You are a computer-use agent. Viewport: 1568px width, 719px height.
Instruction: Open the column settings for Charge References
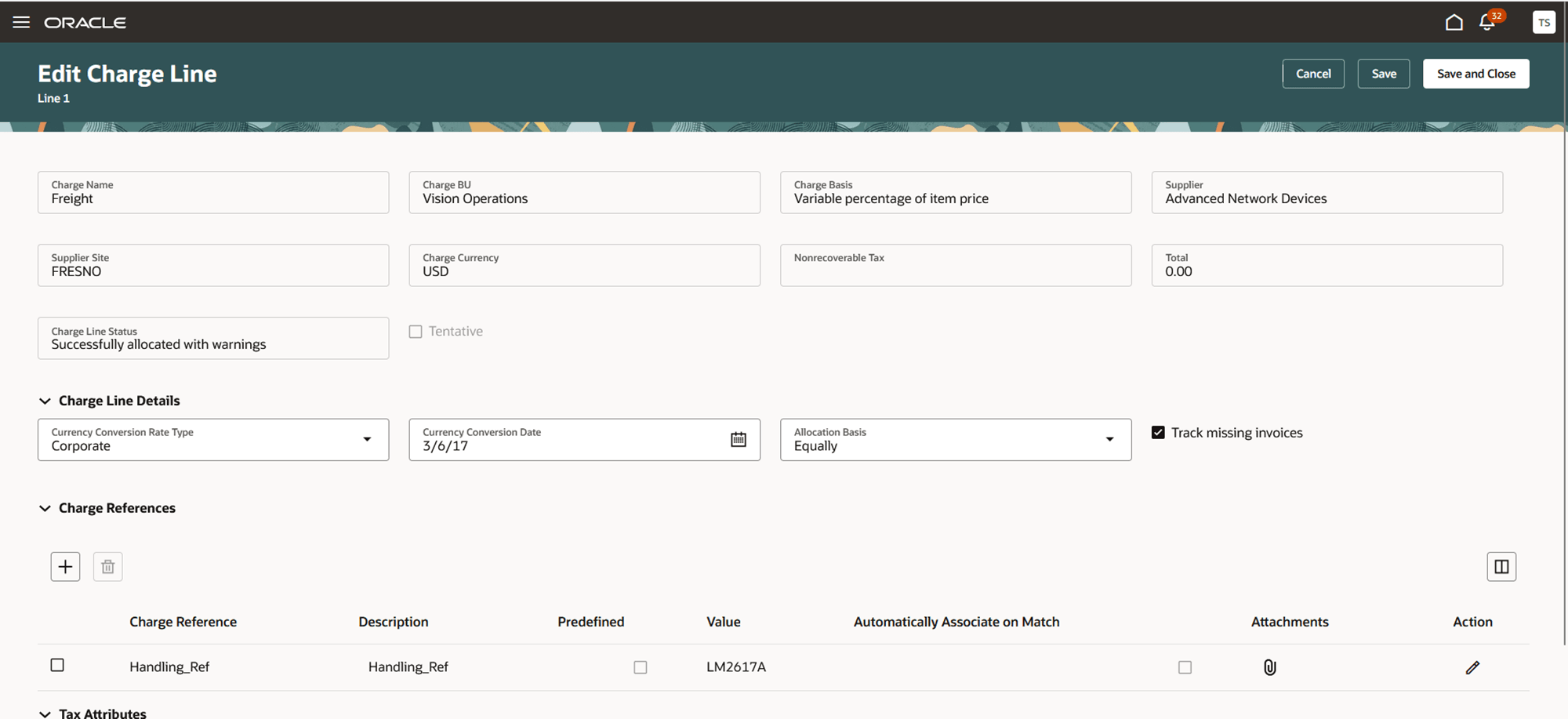click(x=1501, y=566)
